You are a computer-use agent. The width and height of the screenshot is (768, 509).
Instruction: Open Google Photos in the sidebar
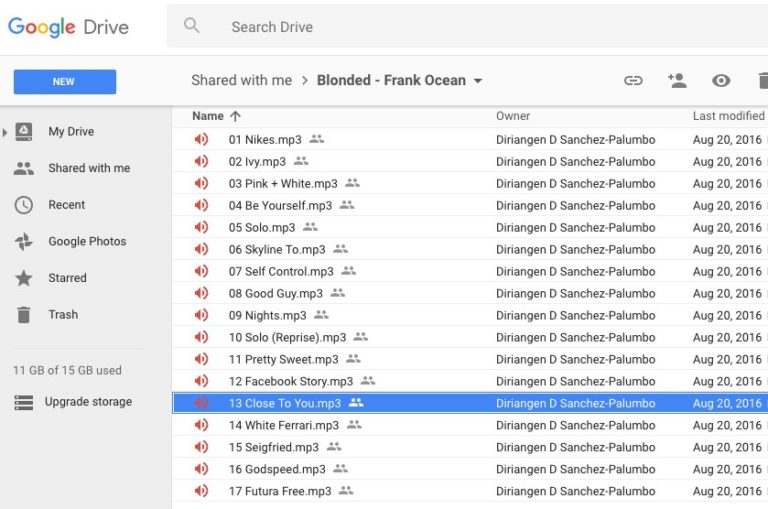[87, 242]
